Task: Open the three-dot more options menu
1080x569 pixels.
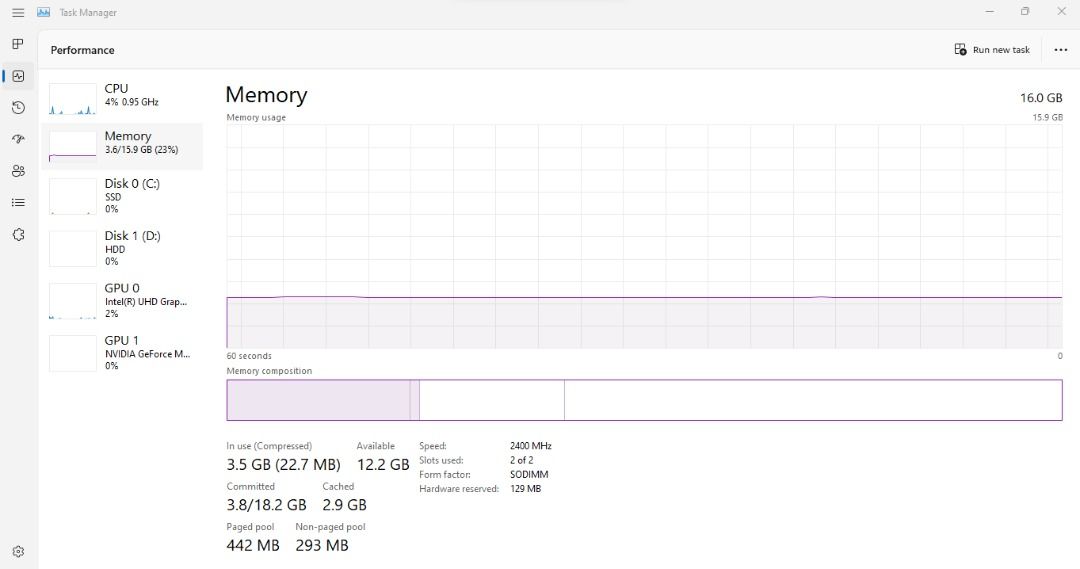Action: coord(1060,50)
